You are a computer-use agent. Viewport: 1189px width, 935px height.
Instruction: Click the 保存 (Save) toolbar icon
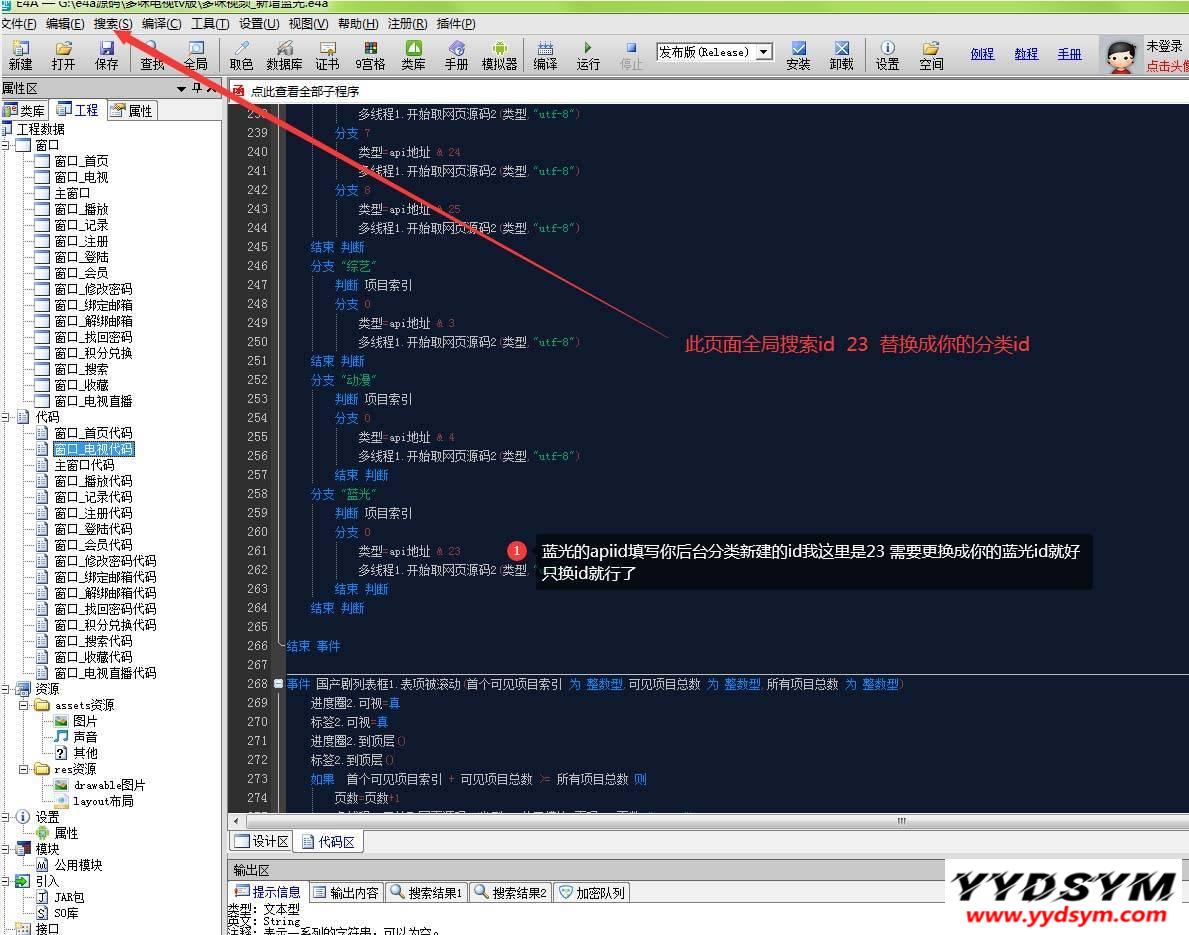pos(106,55)
